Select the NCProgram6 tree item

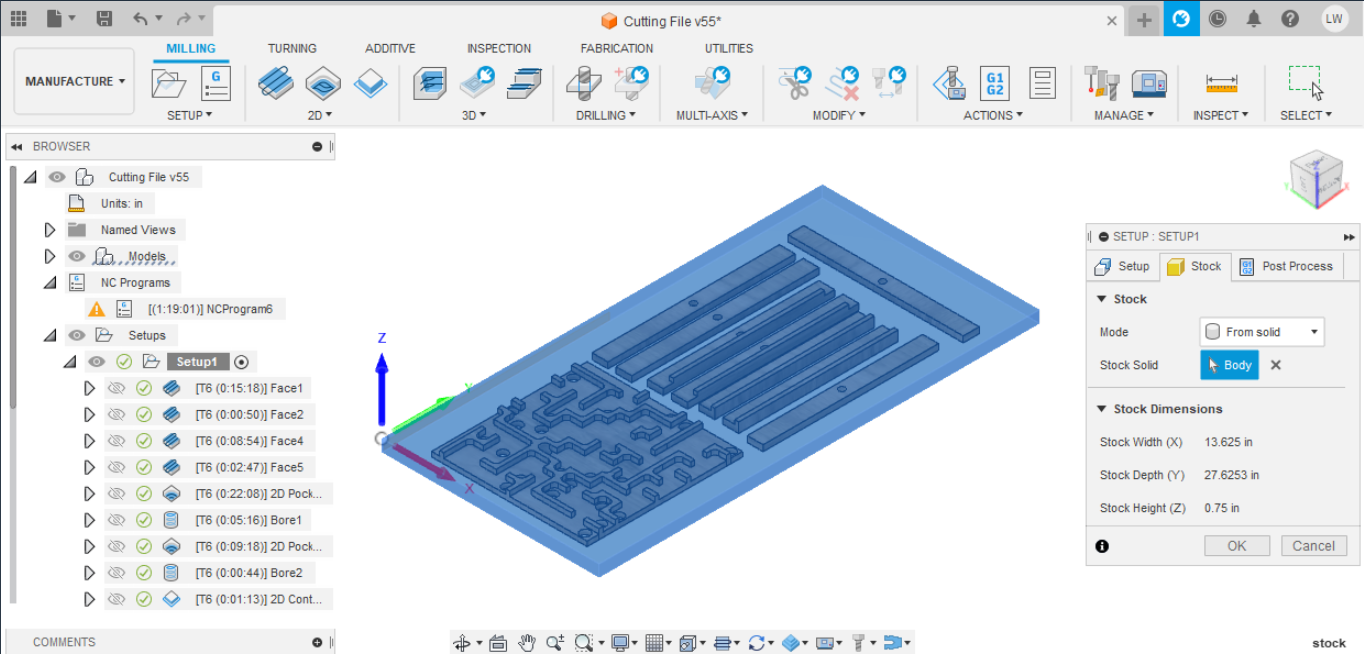[210, 309]
